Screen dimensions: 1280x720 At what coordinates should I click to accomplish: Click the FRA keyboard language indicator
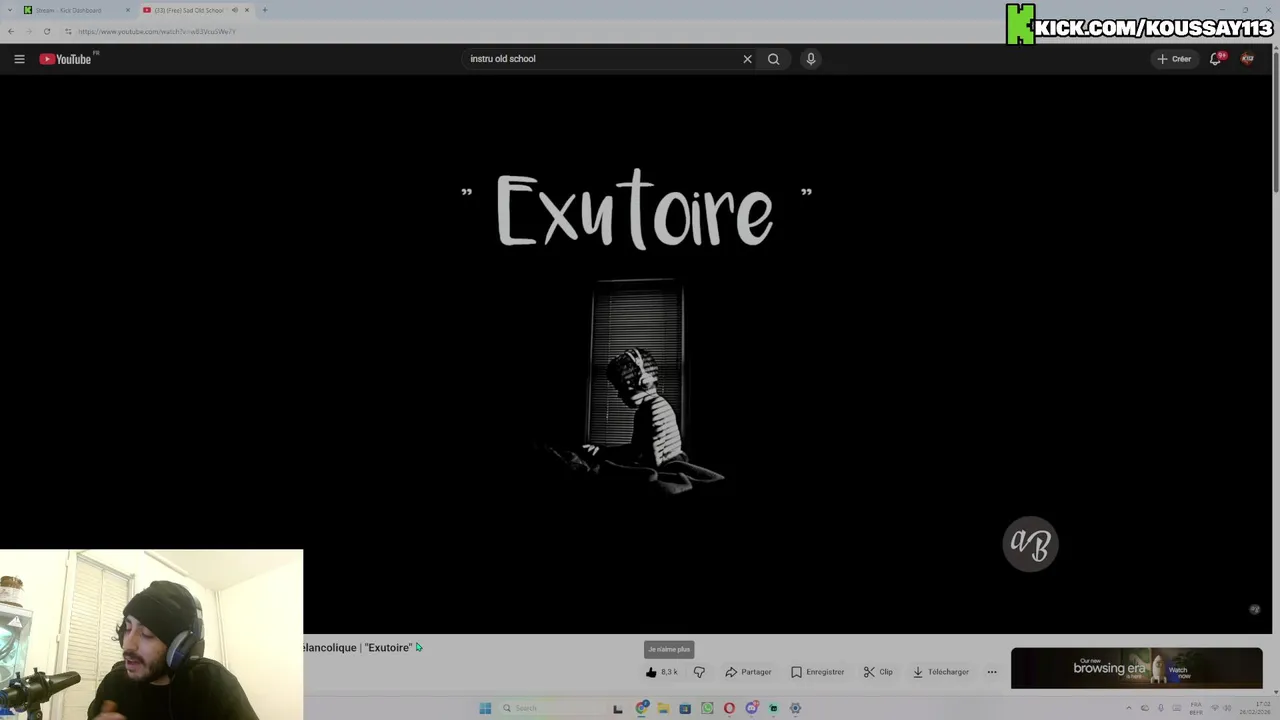click(x=1196, y=708)
